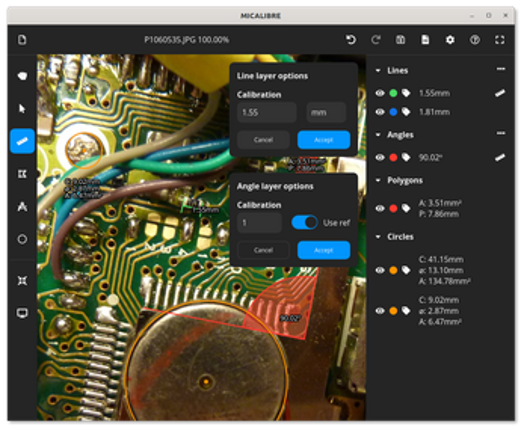
Task: Select the polygon measurement tool
Action: [22, 174]
